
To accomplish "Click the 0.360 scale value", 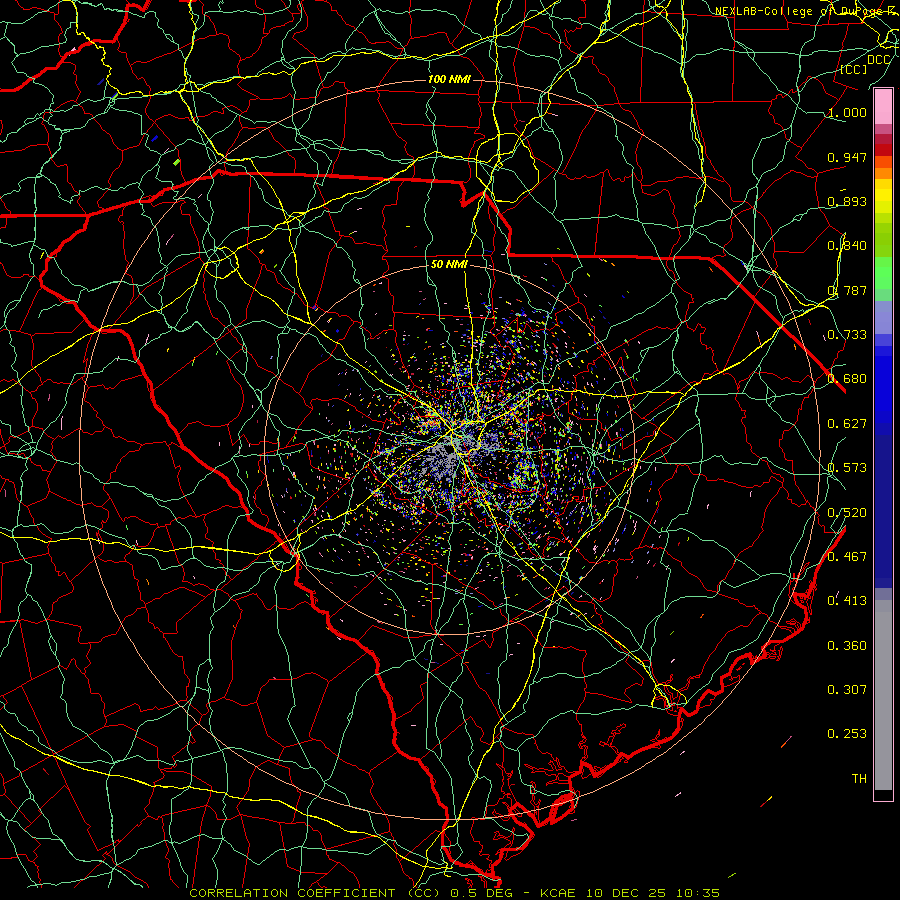I will (847, 646).
